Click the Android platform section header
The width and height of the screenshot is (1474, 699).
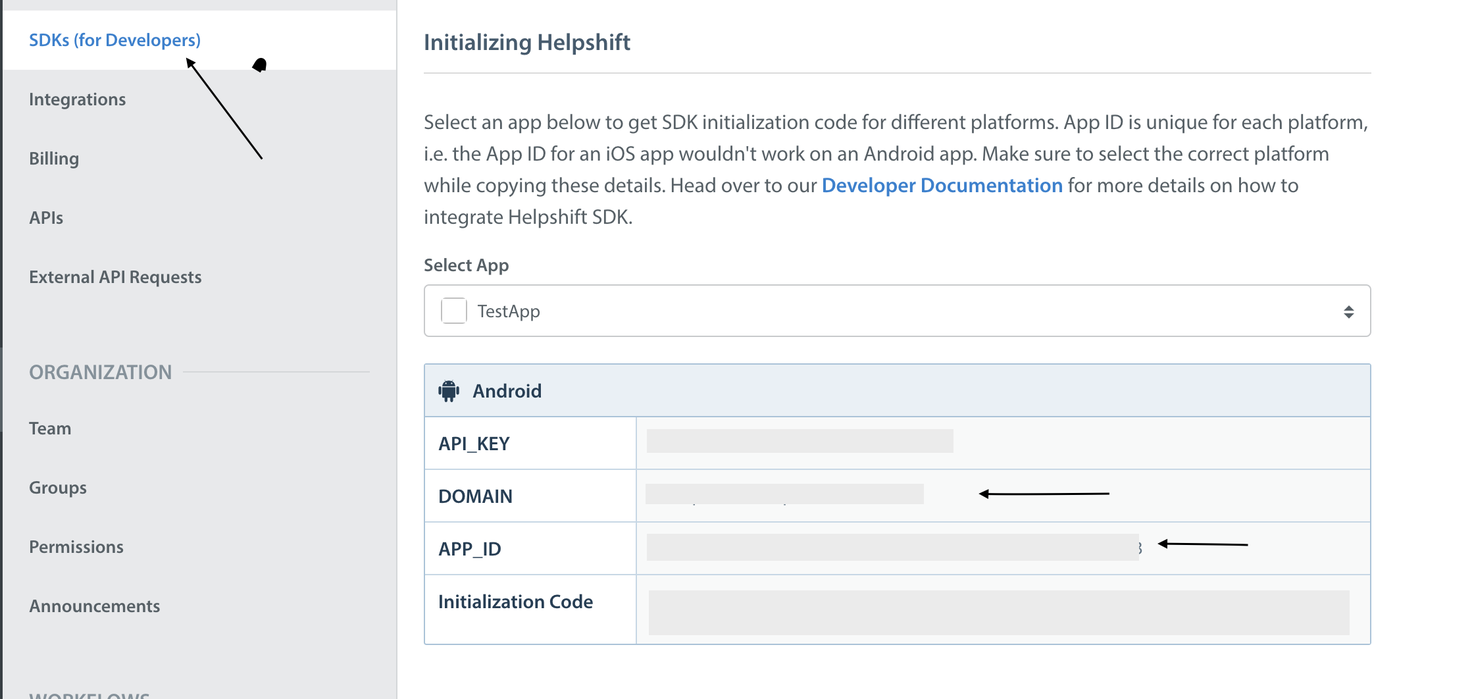pyautogui.click(x=896, y=391)
